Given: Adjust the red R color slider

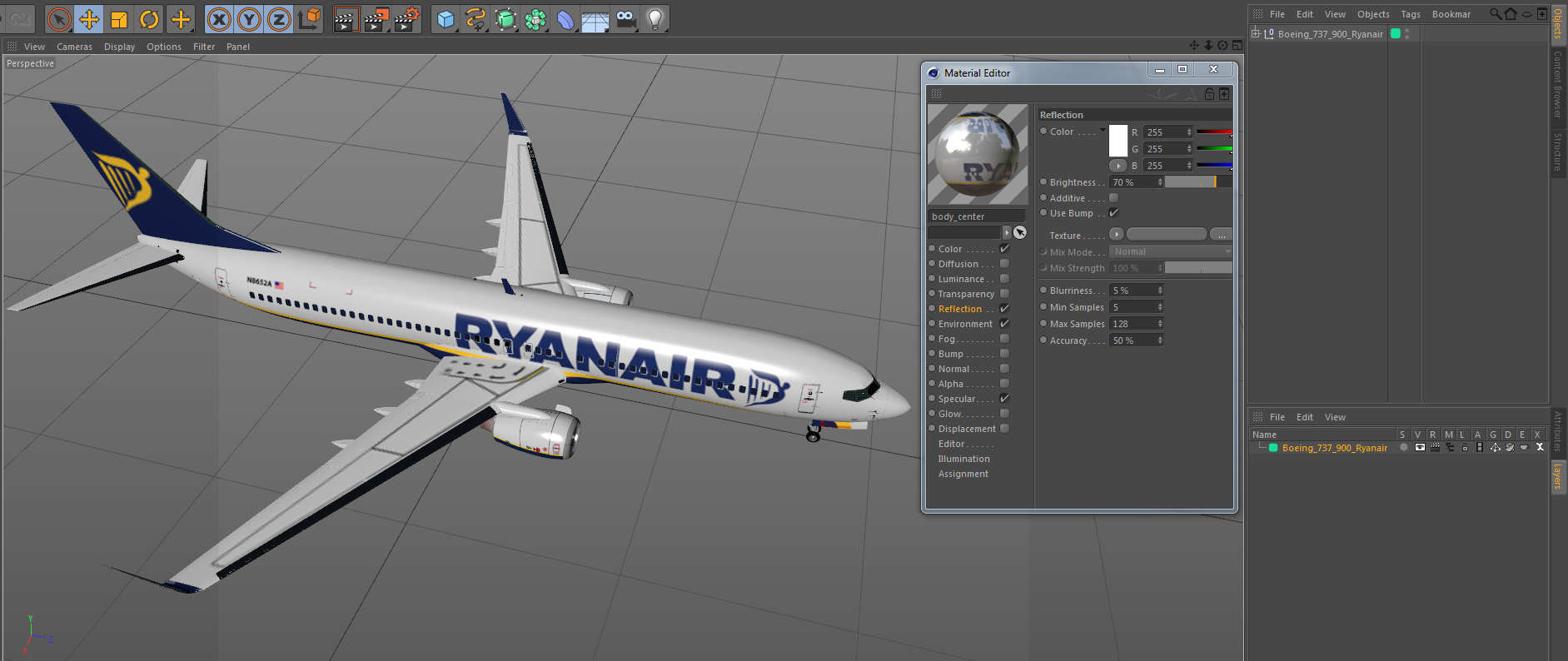Looking at the screenshot, I should point(1214,132).
